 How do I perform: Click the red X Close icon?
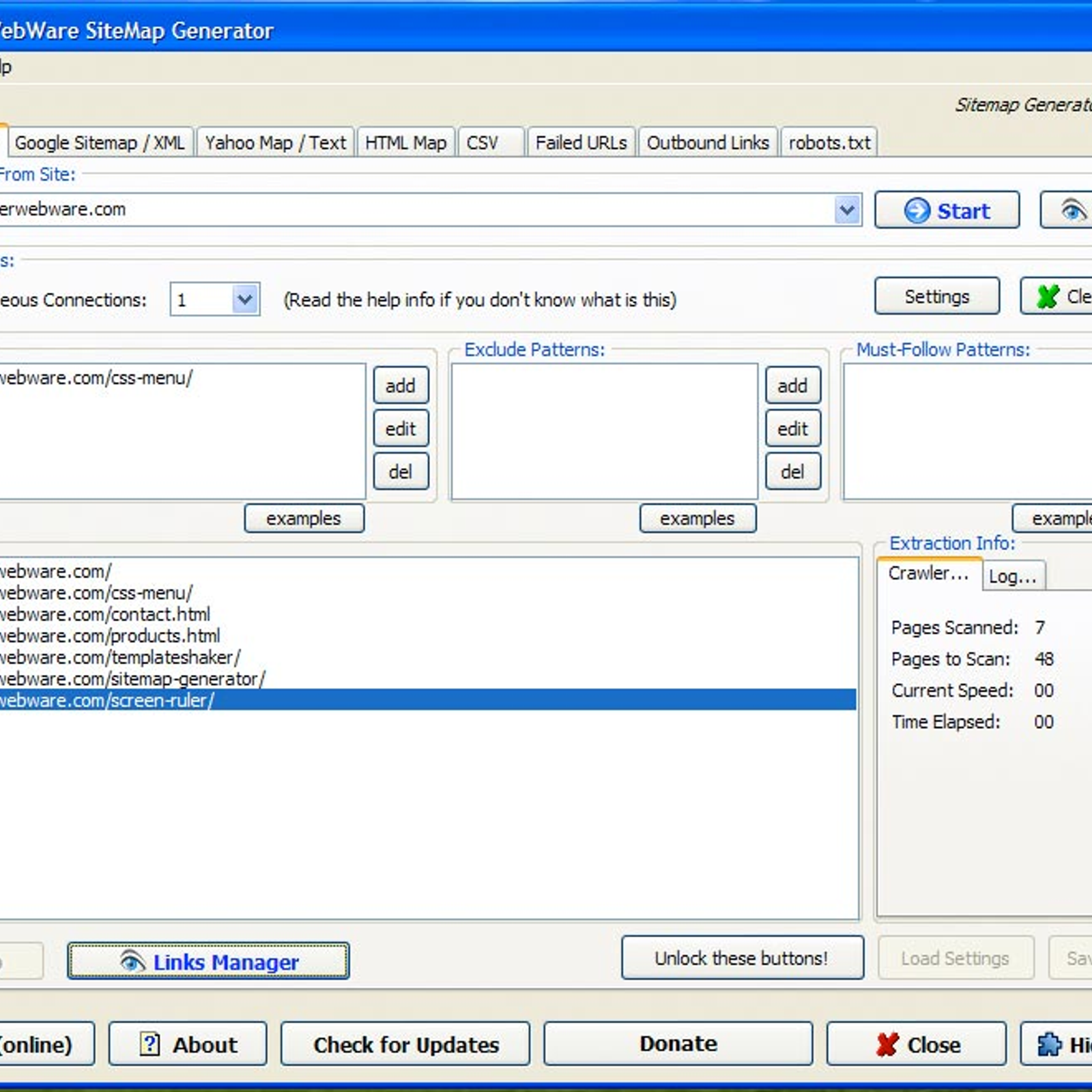887,1044
